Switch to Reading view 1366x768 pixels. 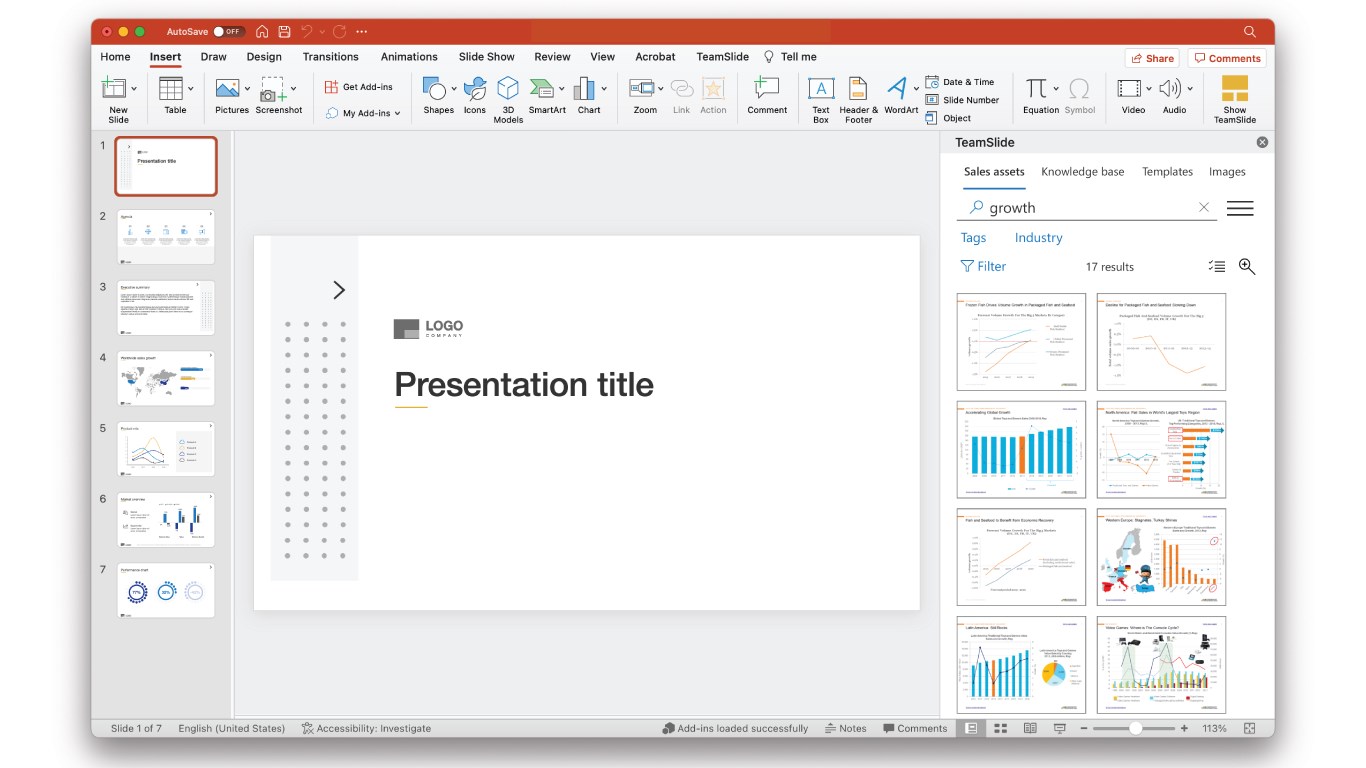click(x=1030, y=728)
